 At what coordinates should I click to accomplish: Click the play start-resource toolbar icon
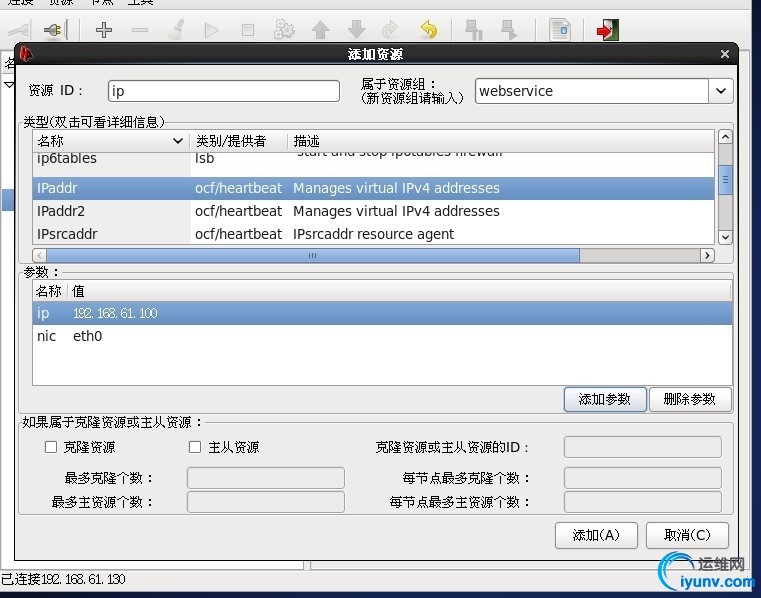(211, 30)
